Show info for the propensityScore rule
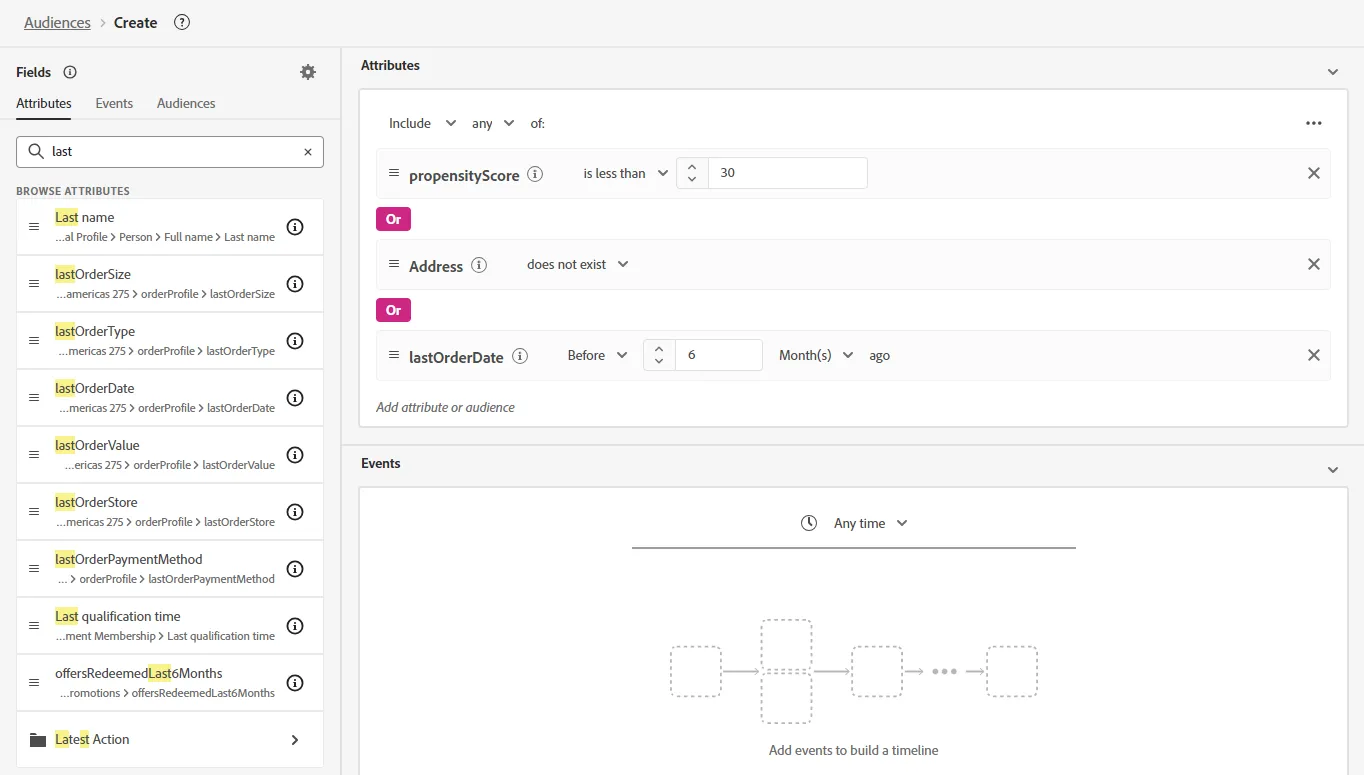 tap(535, 174)
